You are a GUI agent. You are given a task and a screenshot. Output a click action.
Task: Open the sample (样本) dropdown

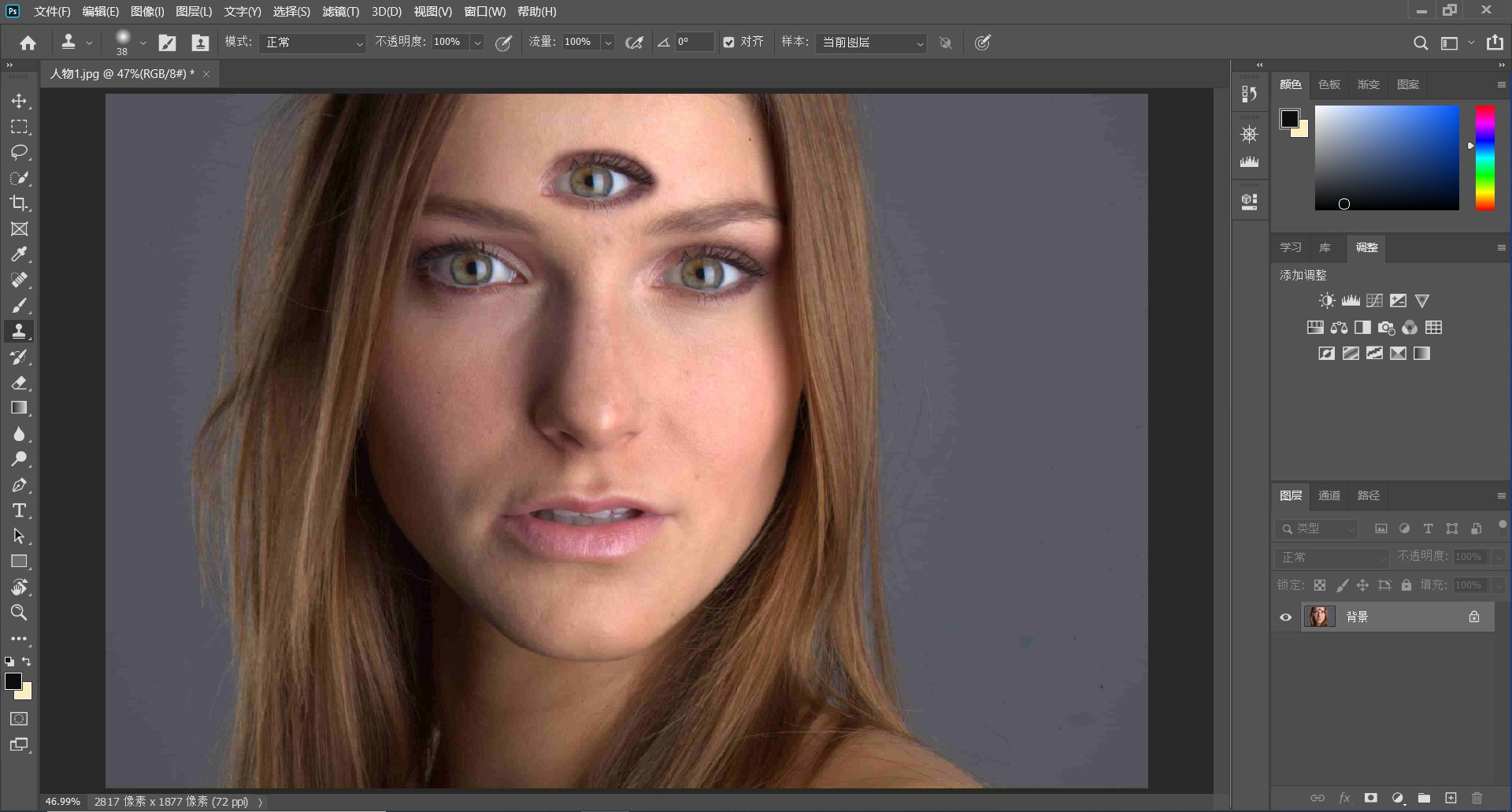(871, 43)
